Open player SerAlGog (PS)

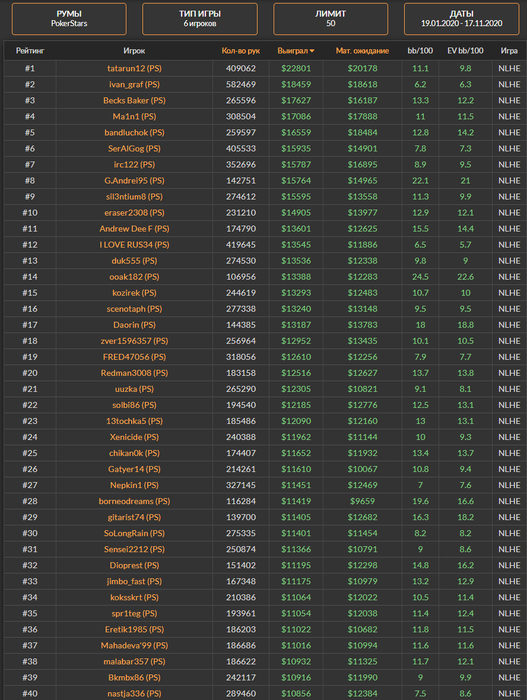click(x=134, y=149)
